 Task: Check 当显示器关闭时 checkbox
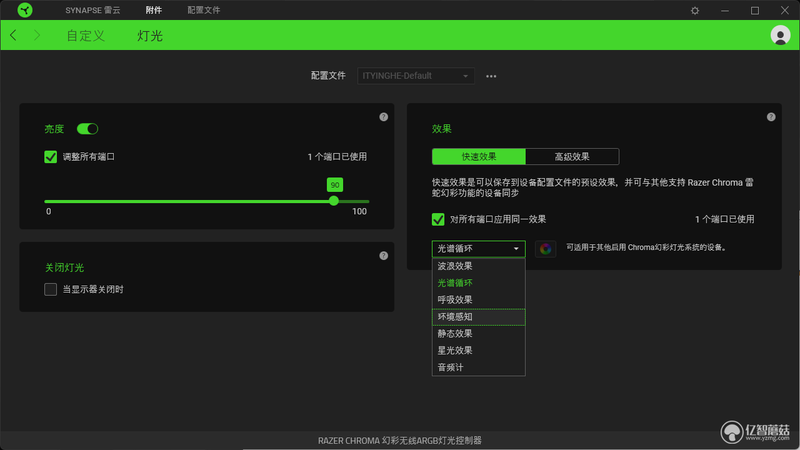(x=51, y=289)
